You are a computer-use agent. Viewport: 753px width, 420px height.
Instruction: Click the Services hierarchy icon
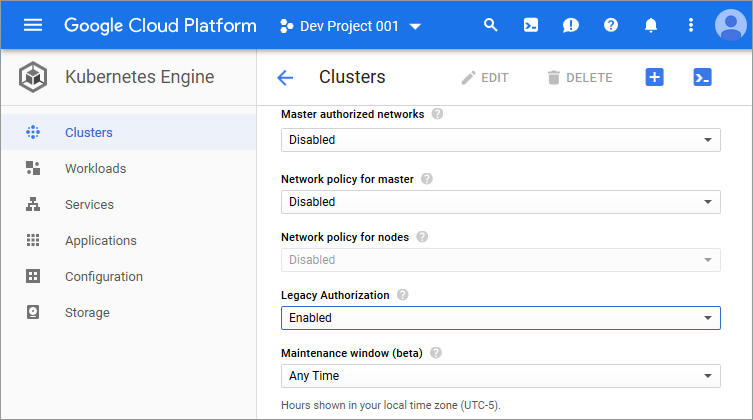33,204
